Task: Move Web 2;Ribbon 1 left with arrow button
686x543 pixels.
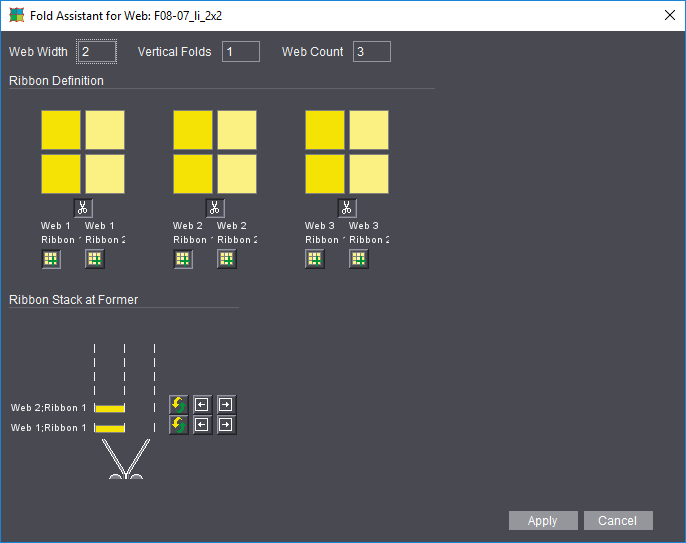Action: coord(202,405)
